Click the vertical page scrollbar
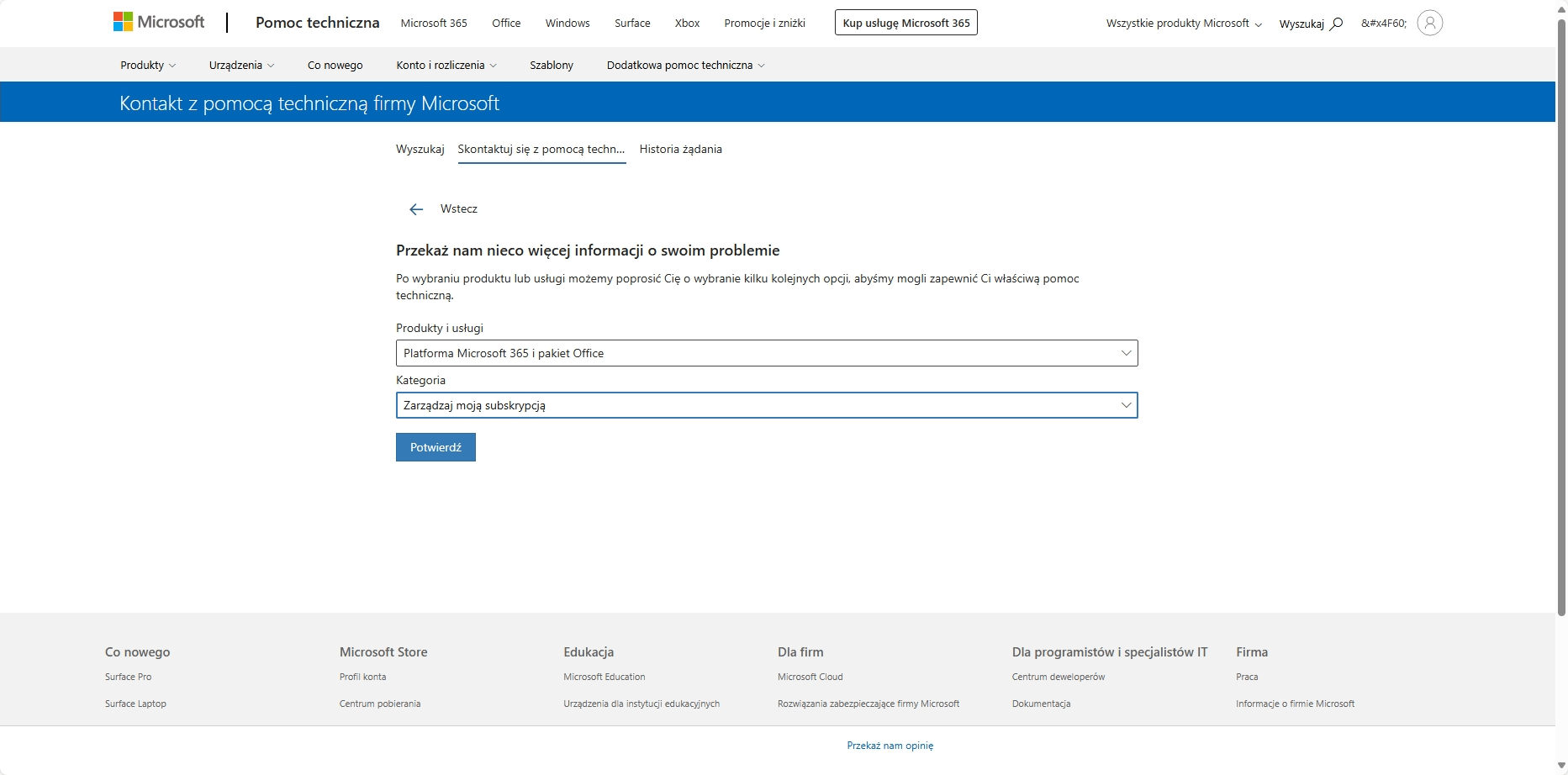 point(1561,319)
